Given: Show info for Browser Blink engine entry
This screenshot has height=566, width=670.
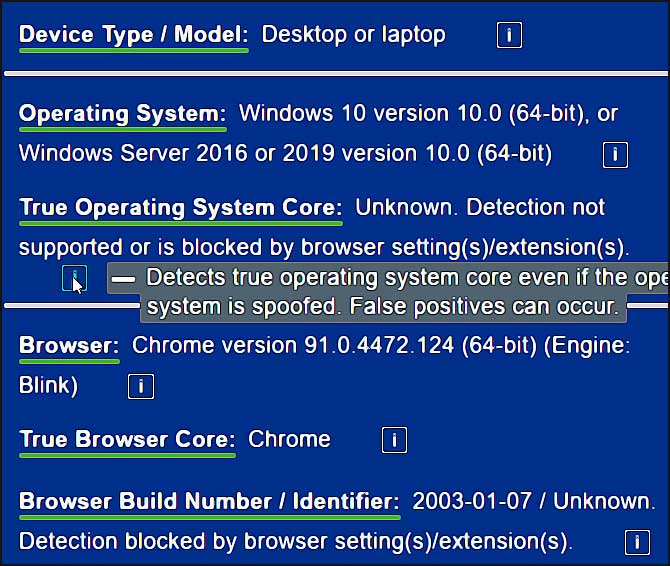Looking at the screenshot, I should [141, 387].
